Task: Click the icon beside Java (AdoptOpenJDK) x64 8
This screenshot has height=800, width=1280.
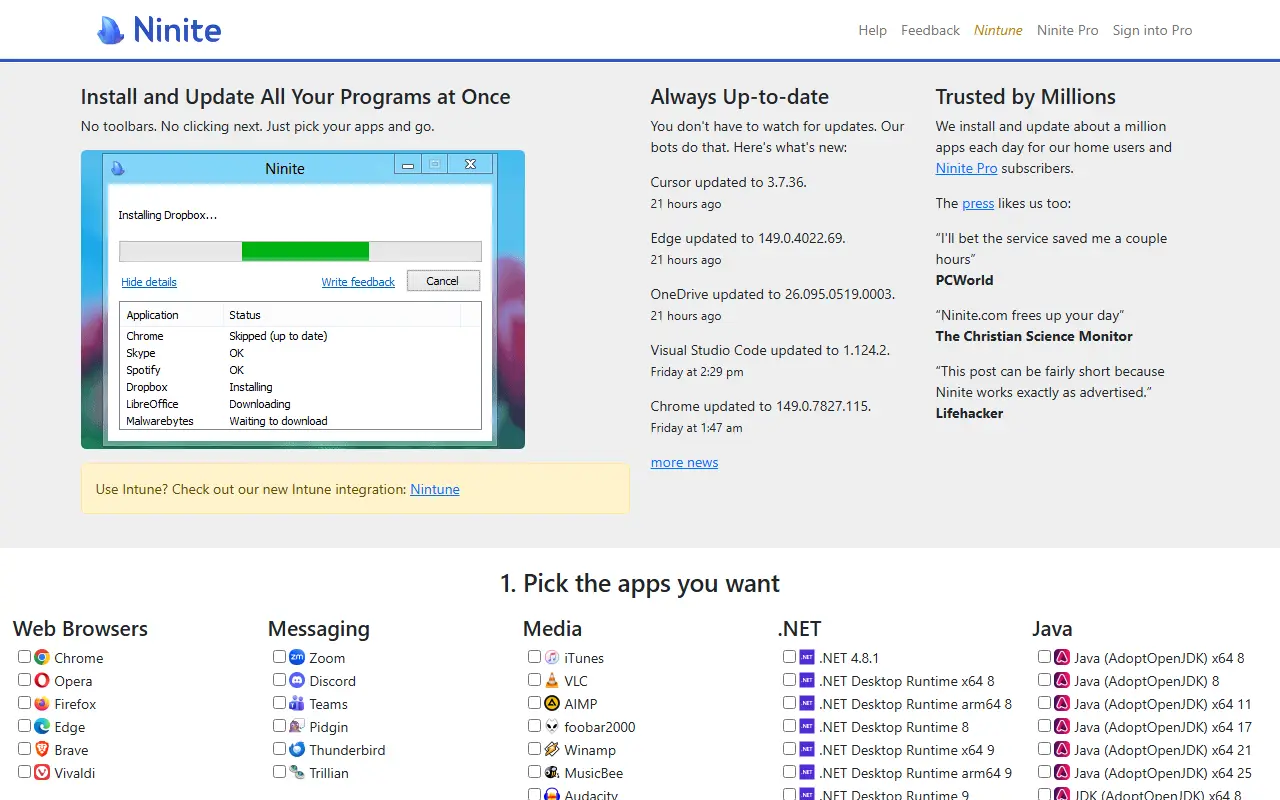Action: click(1062, 657)
